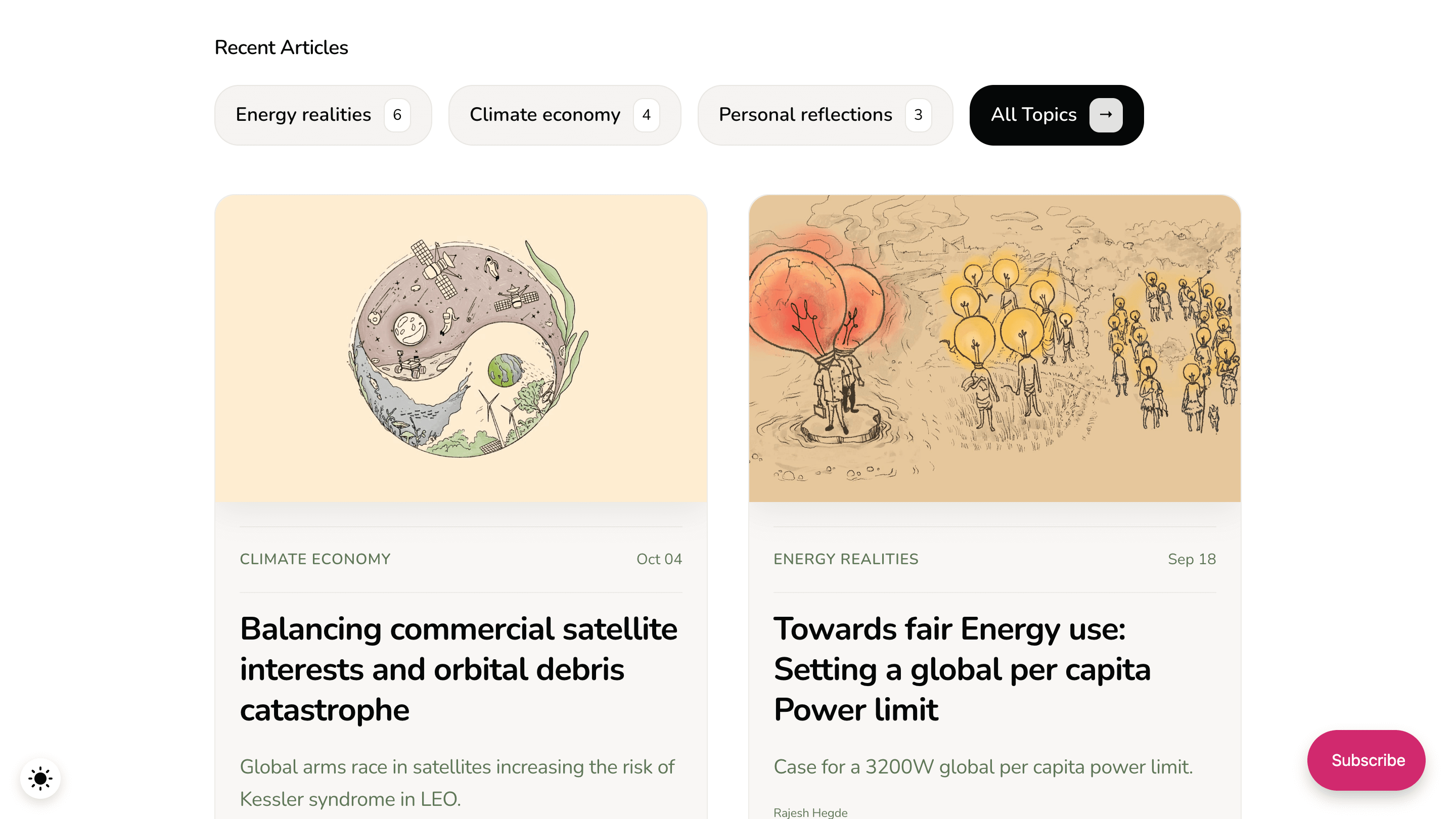
Task: Open the Towards fair Energy use title
Action: click(x=962, y=669)
